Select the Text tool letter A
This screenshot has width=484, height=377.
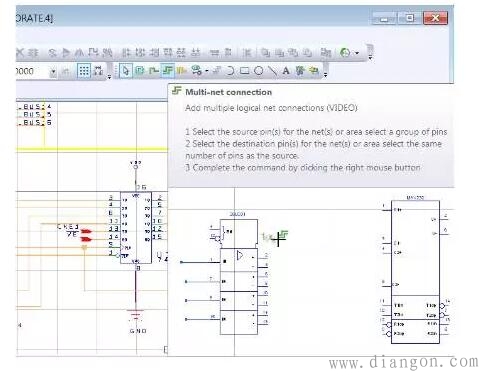click(x=286, y=71)
